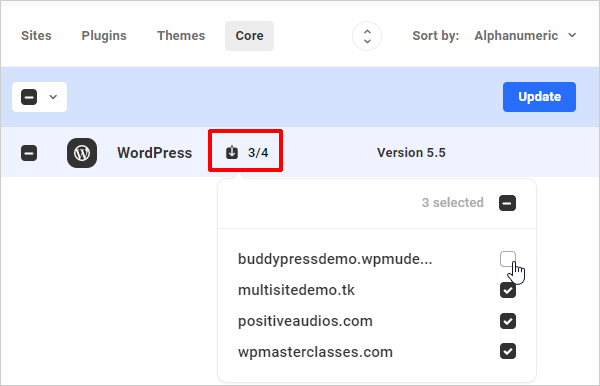Open the bulk selection dropdown arrow
600x386 pixels.
(53, 97)
